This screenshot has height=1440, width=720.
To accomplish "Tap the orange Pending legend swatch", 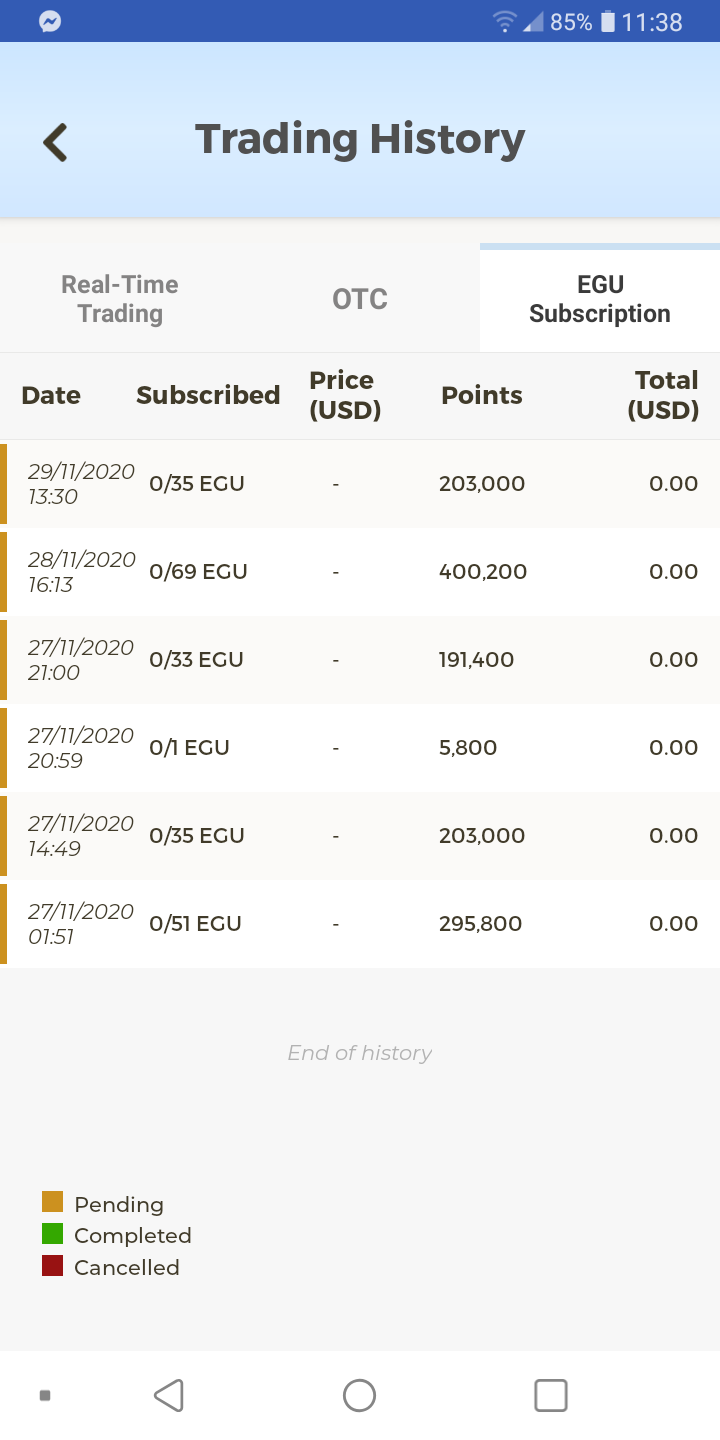I will pyautogui.click(x=53, y=1202).
